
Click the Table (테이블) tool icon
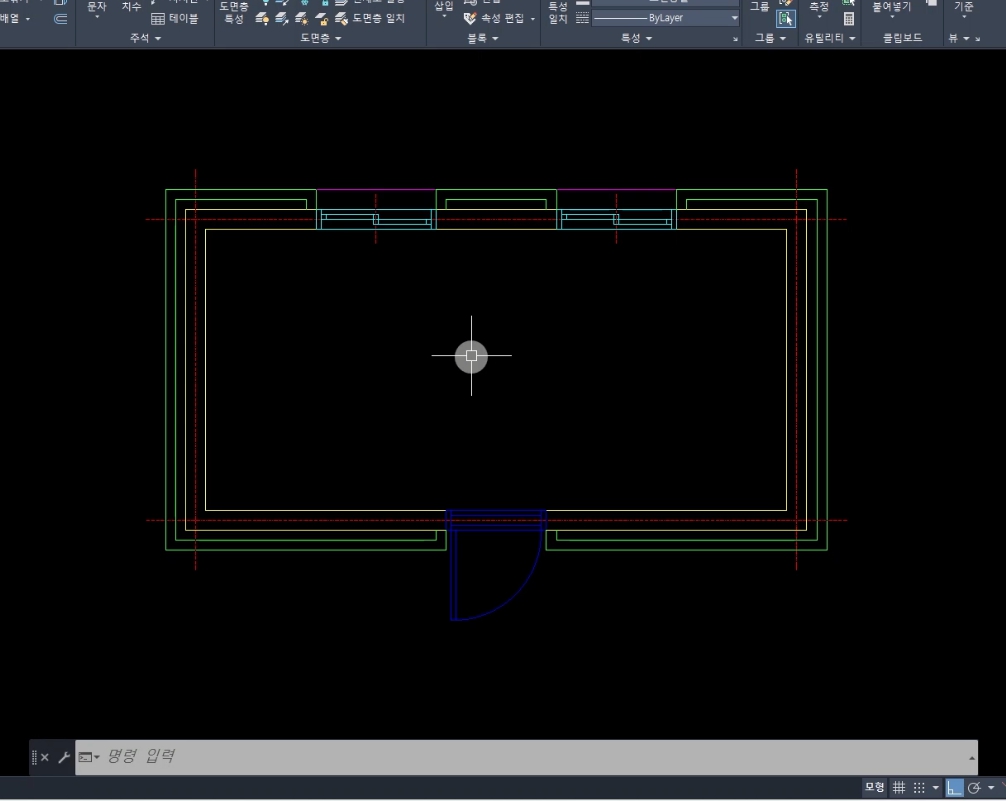tap(160, 19)
